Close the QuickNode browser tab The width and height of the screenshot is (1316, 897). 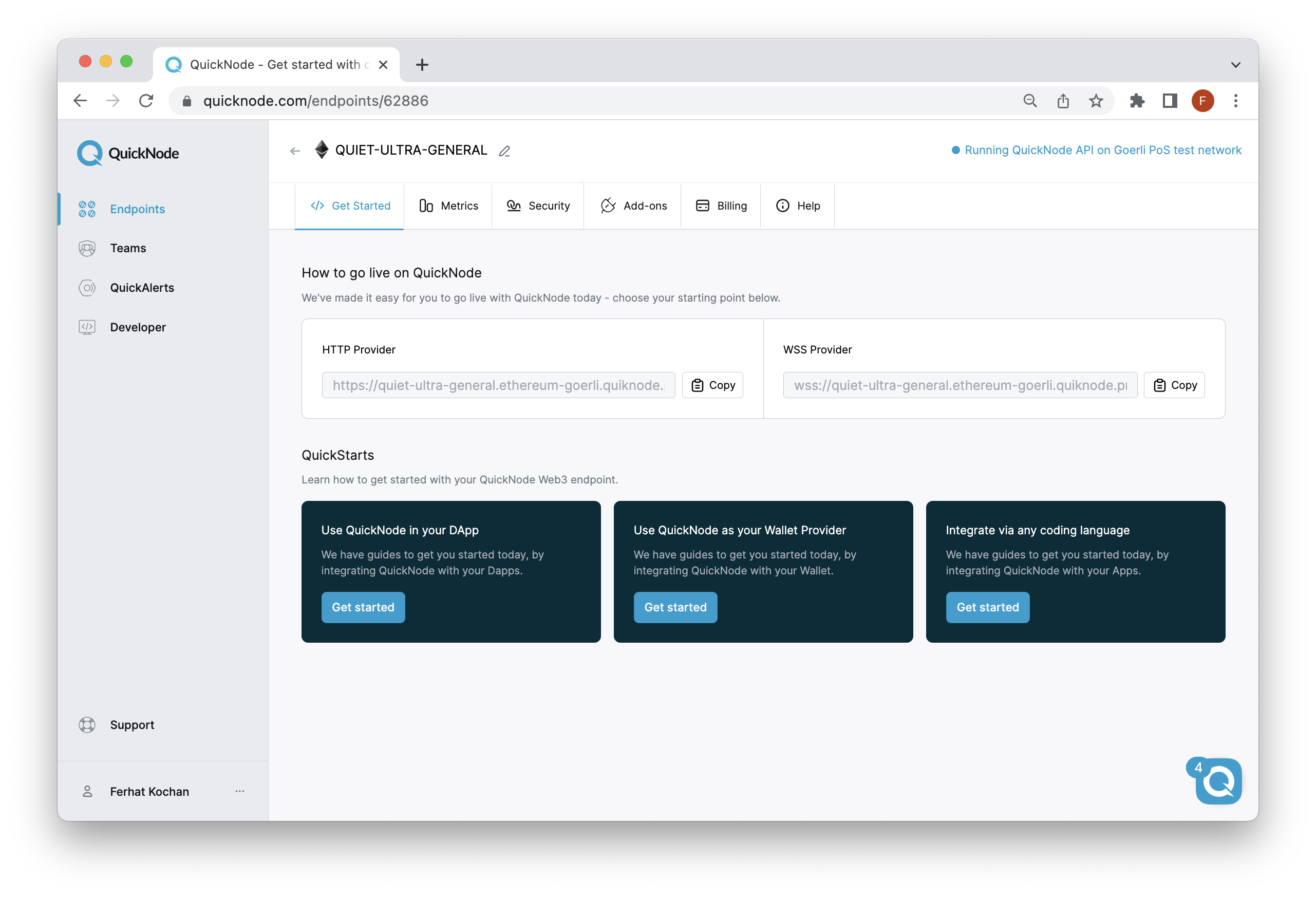pos(383,65)
